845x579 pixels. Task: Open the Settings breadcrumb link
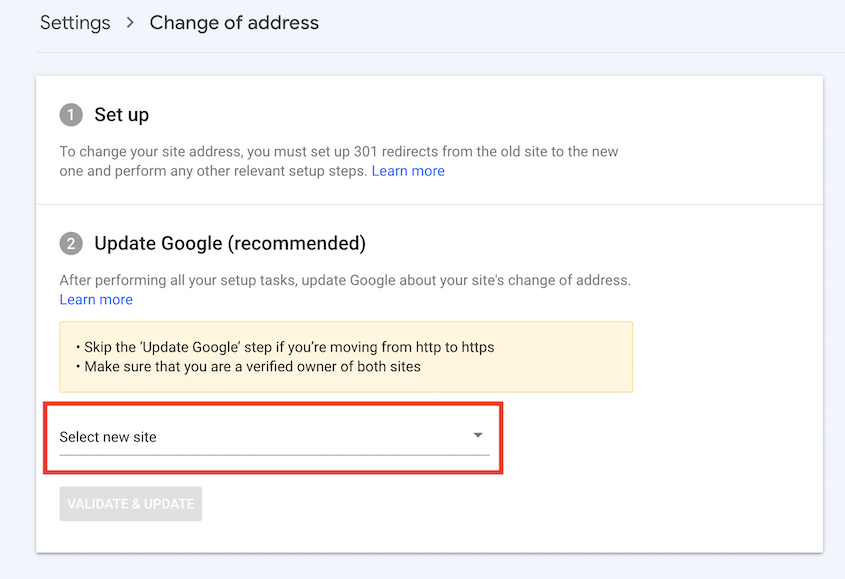coord(75,22)
